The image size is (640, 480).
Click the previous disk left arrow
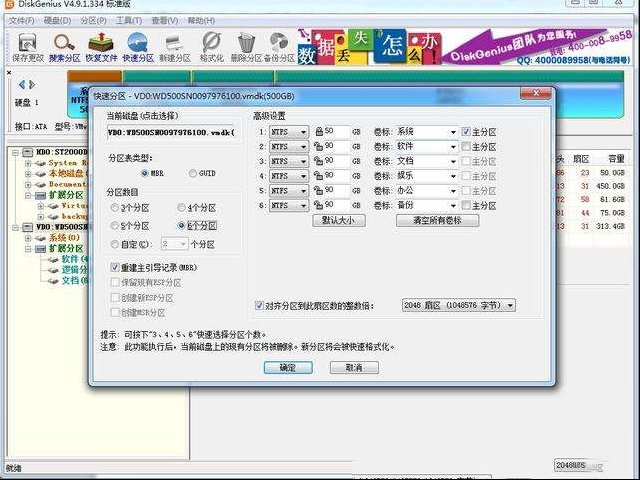tap(22, 84)
